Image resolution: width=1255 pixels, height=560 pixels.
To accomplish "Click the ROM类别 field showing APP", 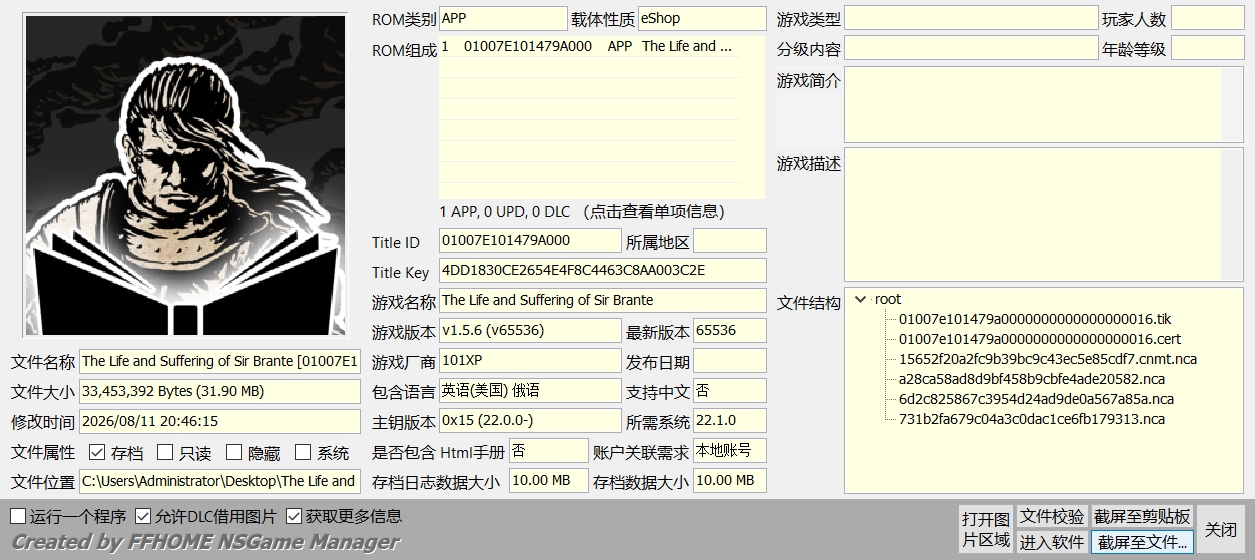I will point(503,18).
